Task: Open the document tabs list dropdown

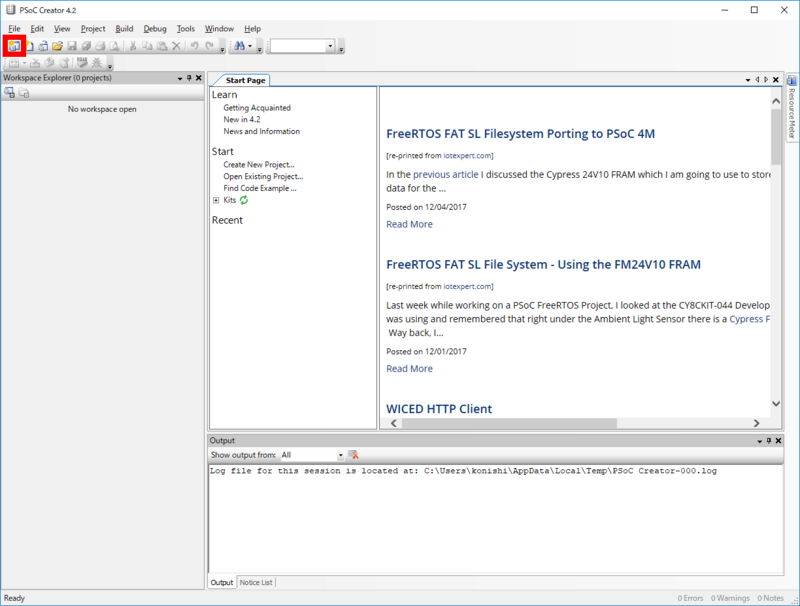Action: point(748,80)
